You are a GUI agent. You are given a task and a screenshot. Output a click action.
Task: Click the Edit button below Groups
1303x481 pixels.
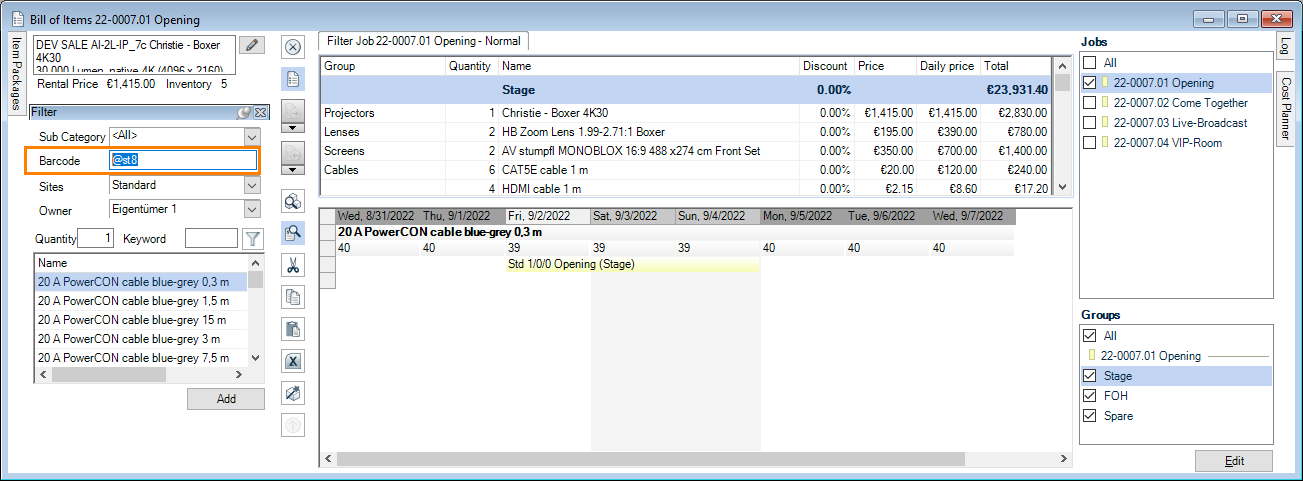click(1234, 461)
